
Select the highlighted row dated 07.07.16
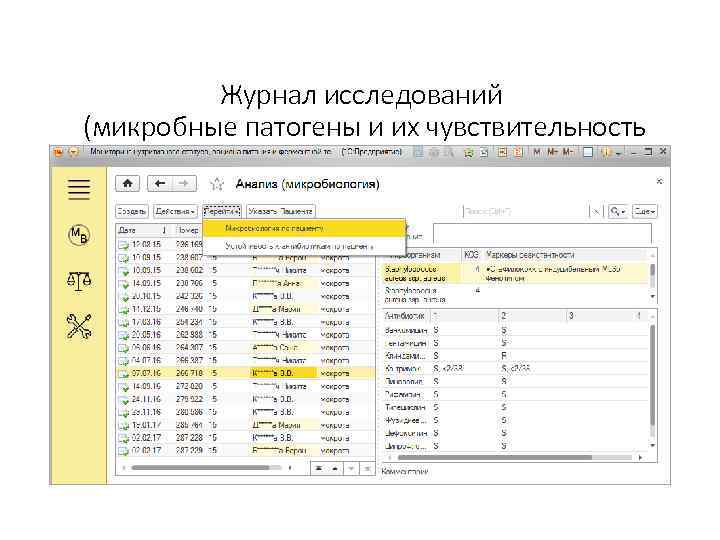245,373
